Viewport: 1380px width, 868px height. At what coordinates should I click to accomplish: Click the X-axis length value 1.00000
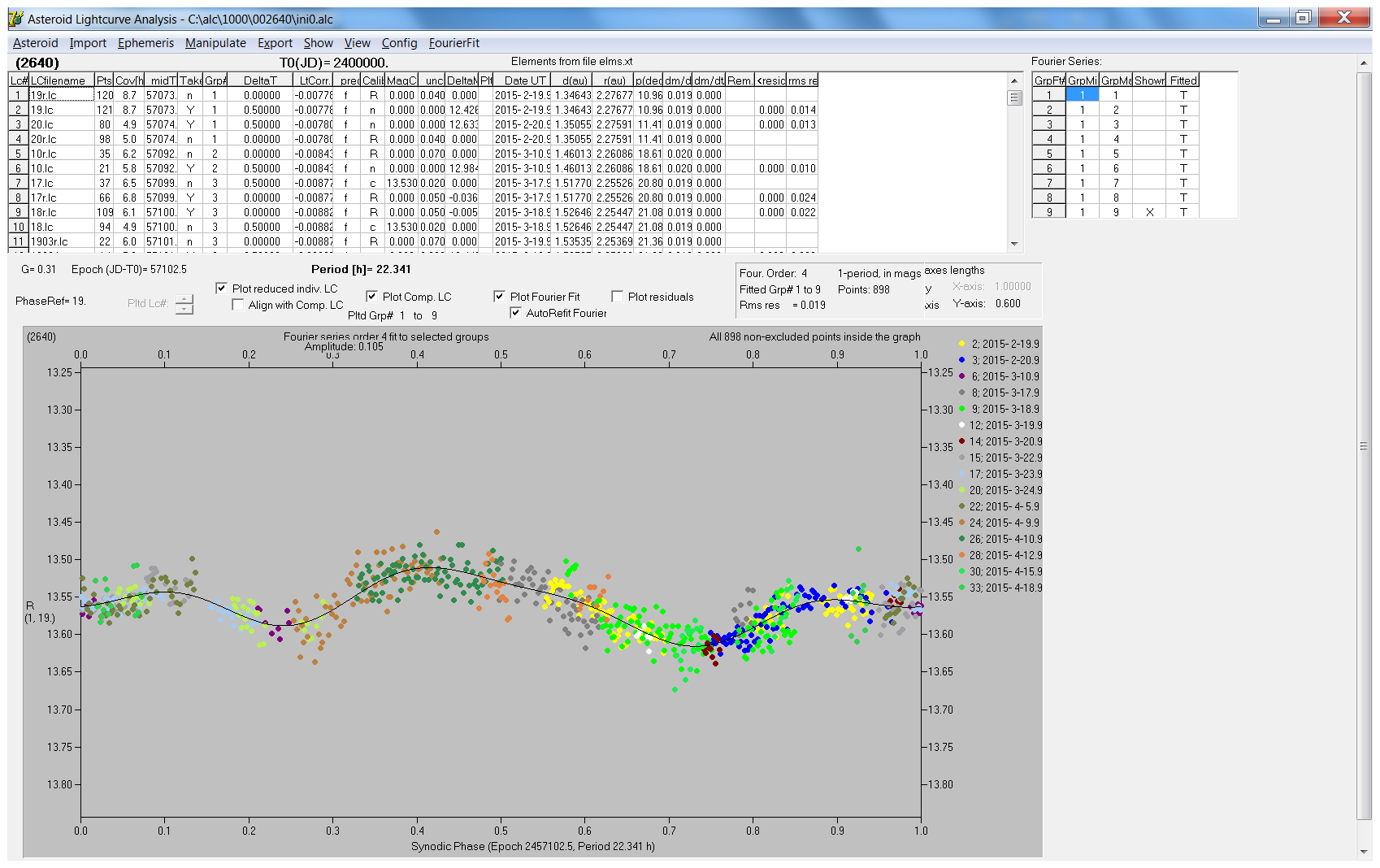click(1013, 286)
